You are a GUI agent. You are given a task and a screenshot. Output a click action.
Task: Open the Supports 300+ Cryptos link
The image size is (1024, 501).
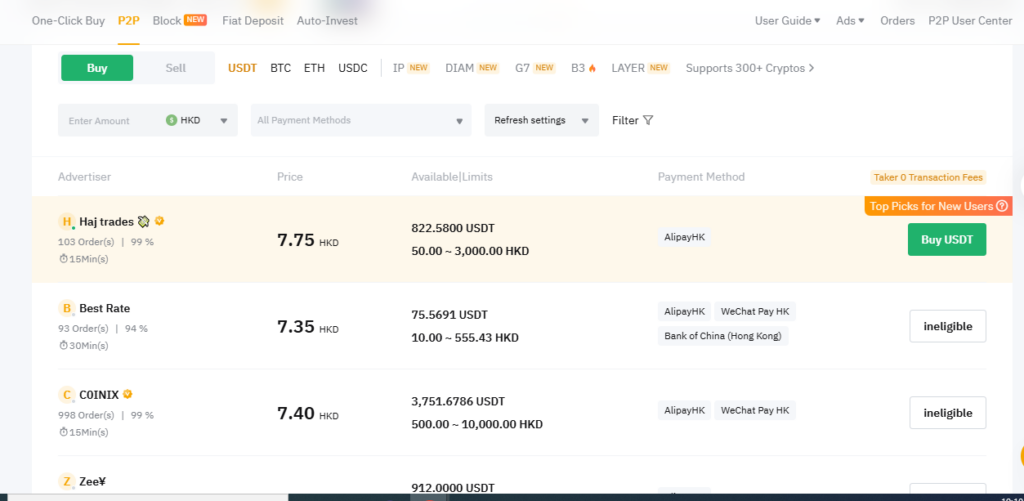click(750, 68)
